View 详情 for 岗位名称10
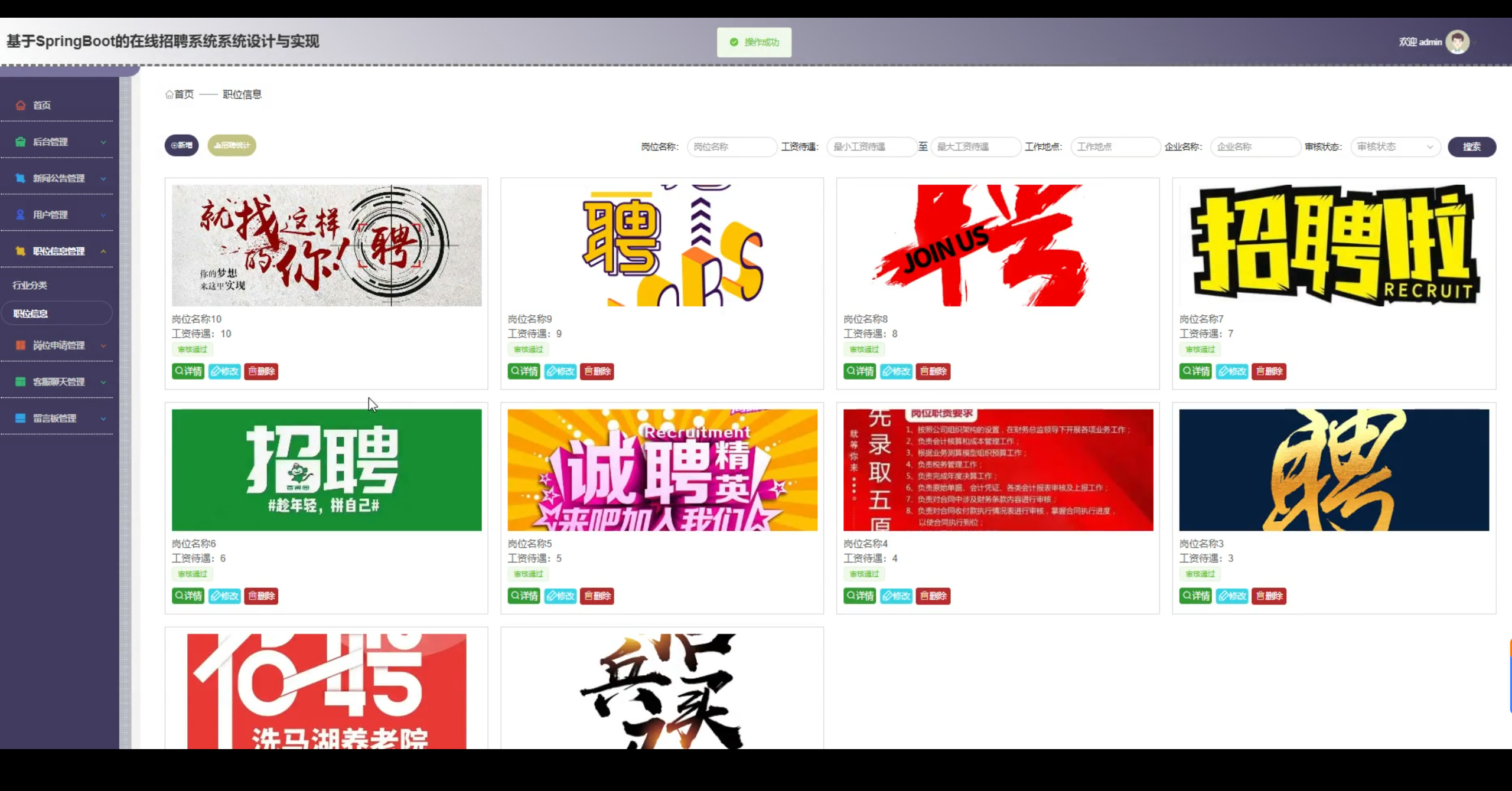Image resolution: width=1512 pixels, height=791 pixels. click(x=188, y=371)
